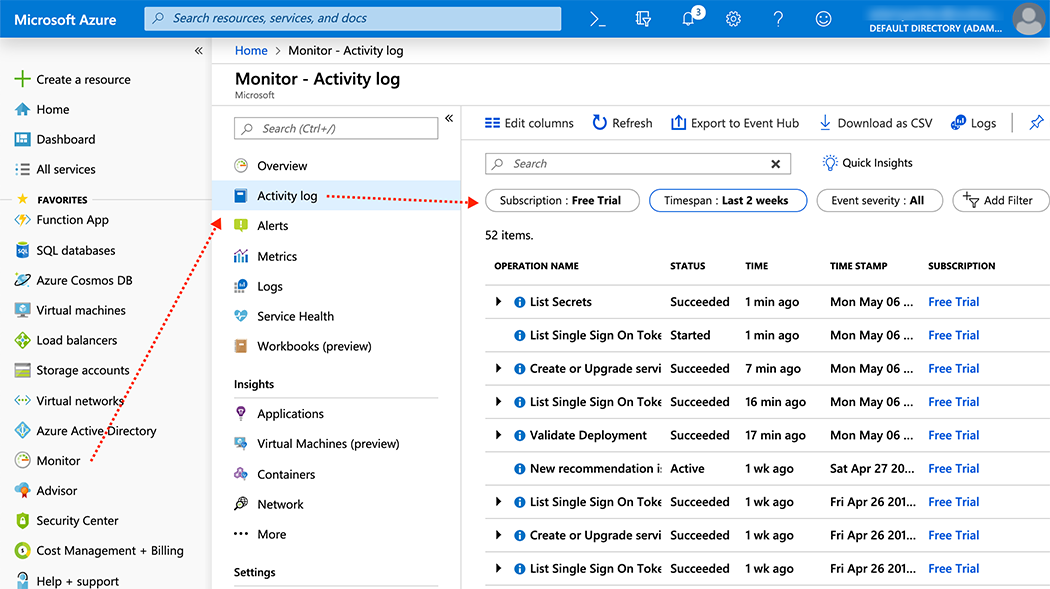Click Download as CSV
Image resolution: width=1050 pixels, height=589 pixels.
coord(875,123)
